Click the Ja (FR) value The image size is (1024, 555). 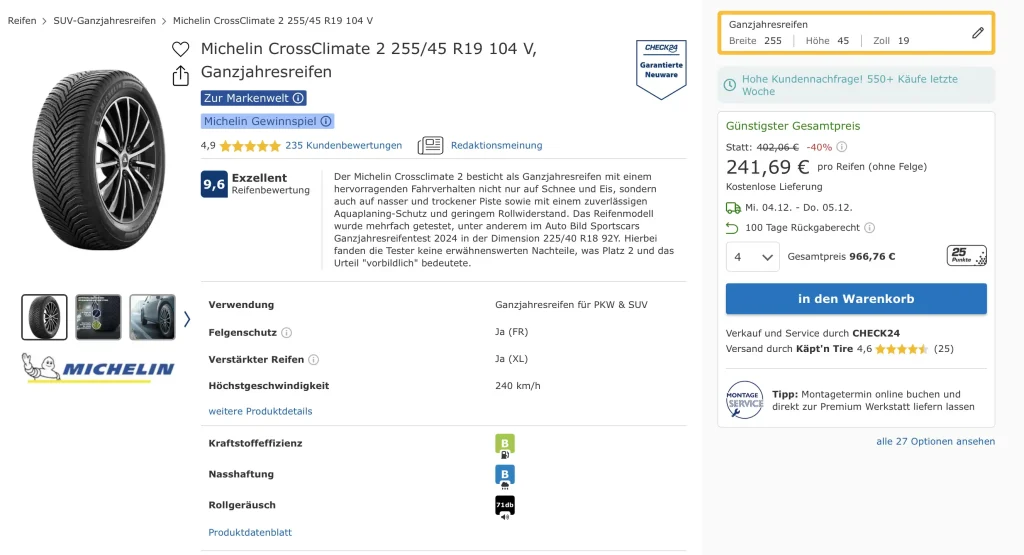(511, 332)
